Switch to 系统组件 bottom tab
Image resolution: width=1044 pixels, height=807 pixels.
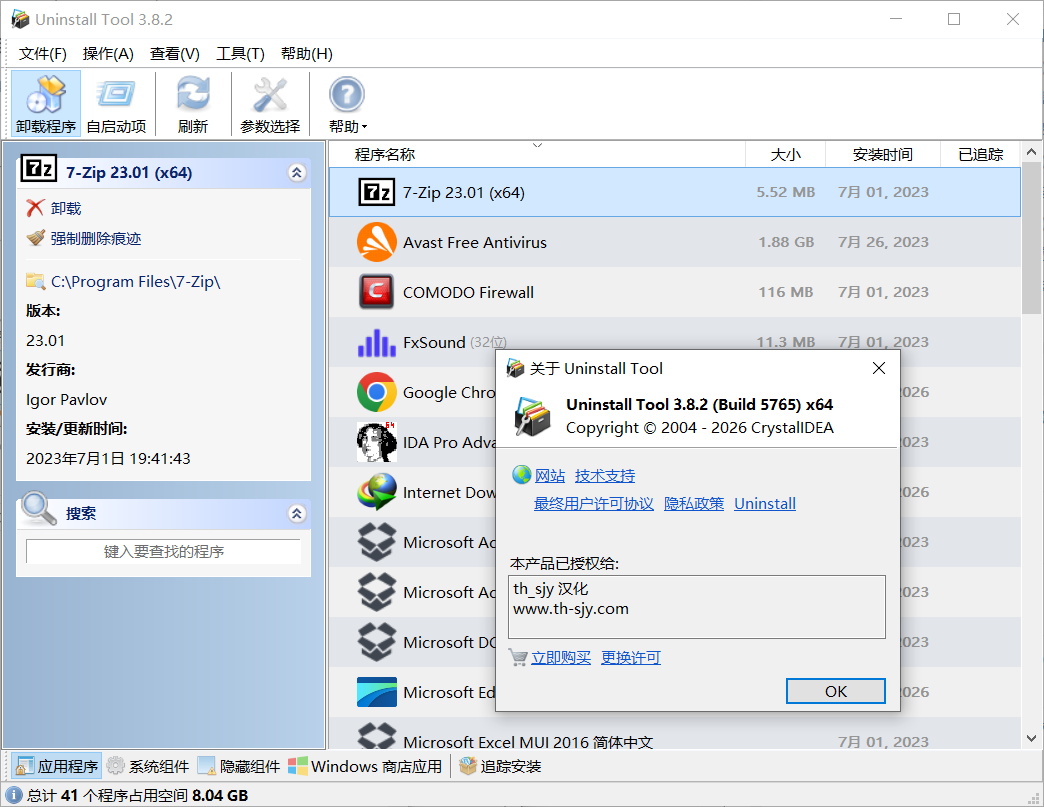click(148, 766)
